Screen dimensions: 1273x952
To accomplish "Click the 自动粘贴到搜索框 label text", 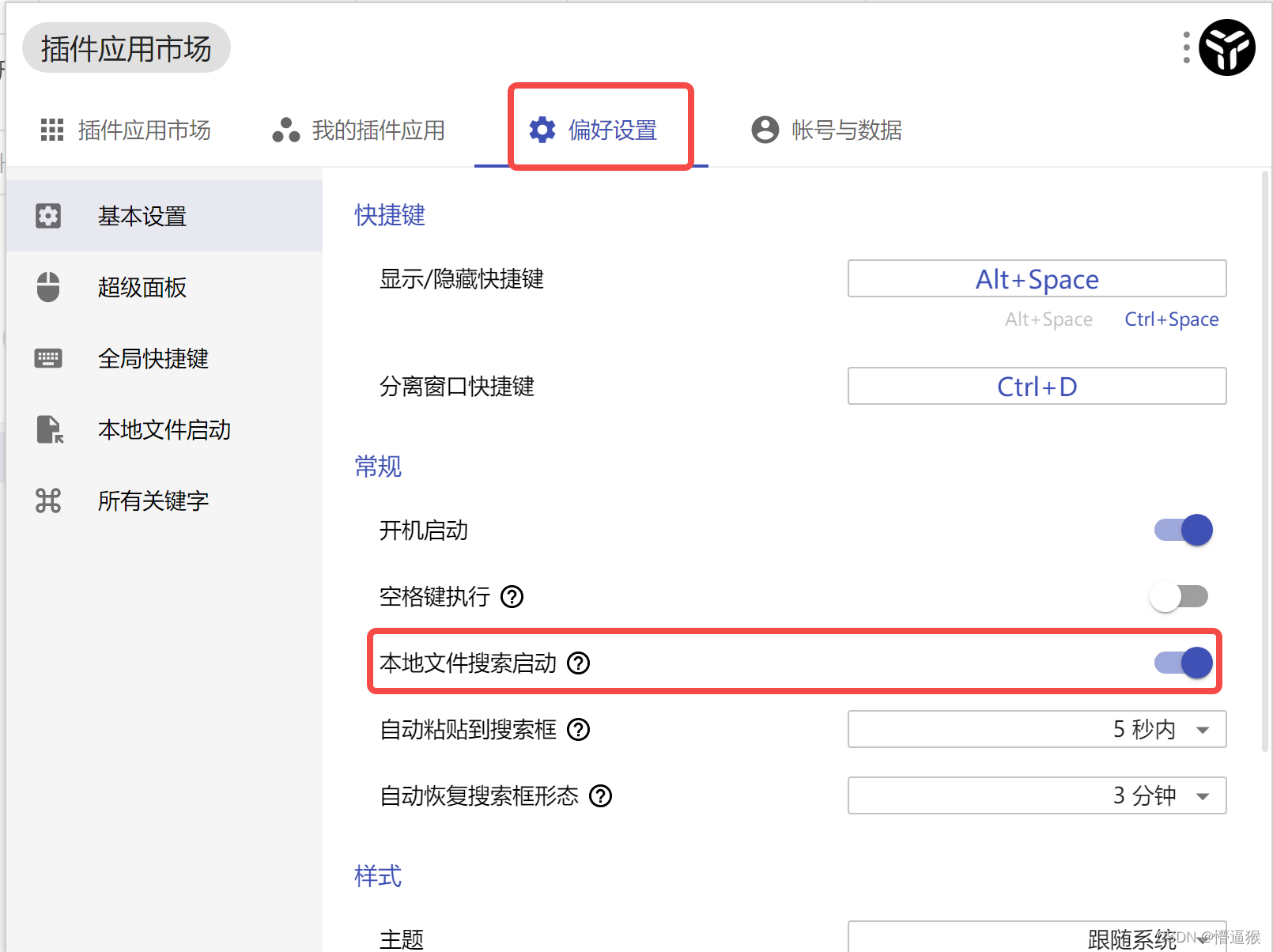I will 468,729.
